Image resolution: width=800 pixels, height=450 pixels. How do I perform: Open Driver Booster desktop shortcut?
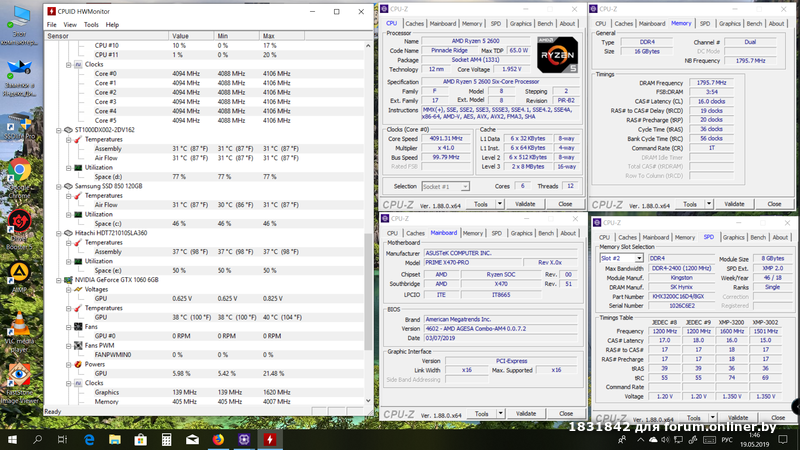19,230
